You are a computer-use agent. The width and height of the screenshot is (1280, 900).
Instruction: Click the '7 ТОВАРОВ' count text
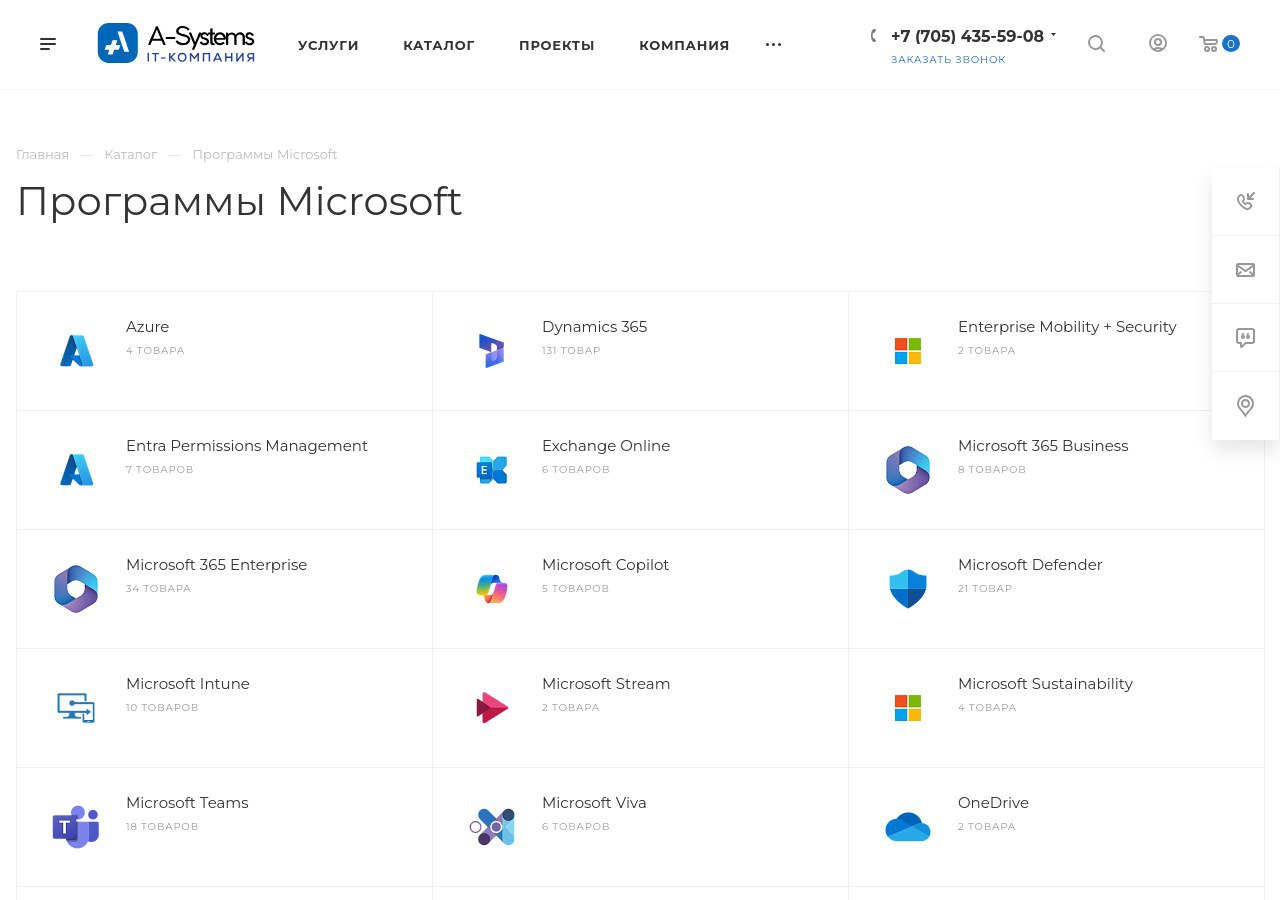160,470
